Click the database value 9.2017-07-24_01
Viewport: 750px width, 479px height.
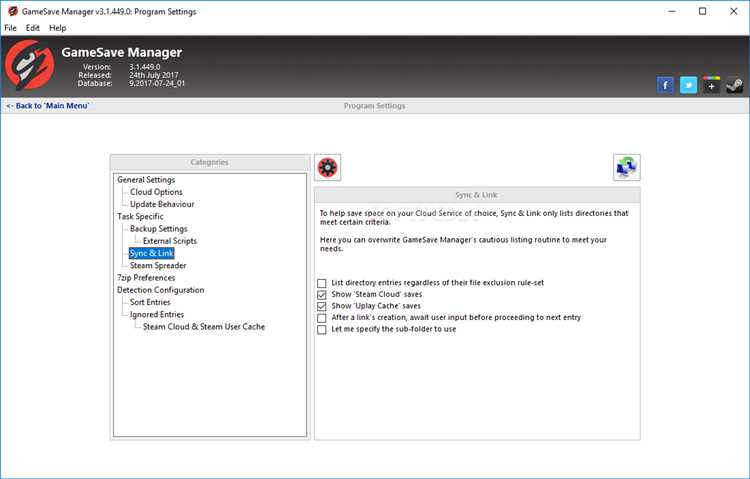(x=157, y=83)
